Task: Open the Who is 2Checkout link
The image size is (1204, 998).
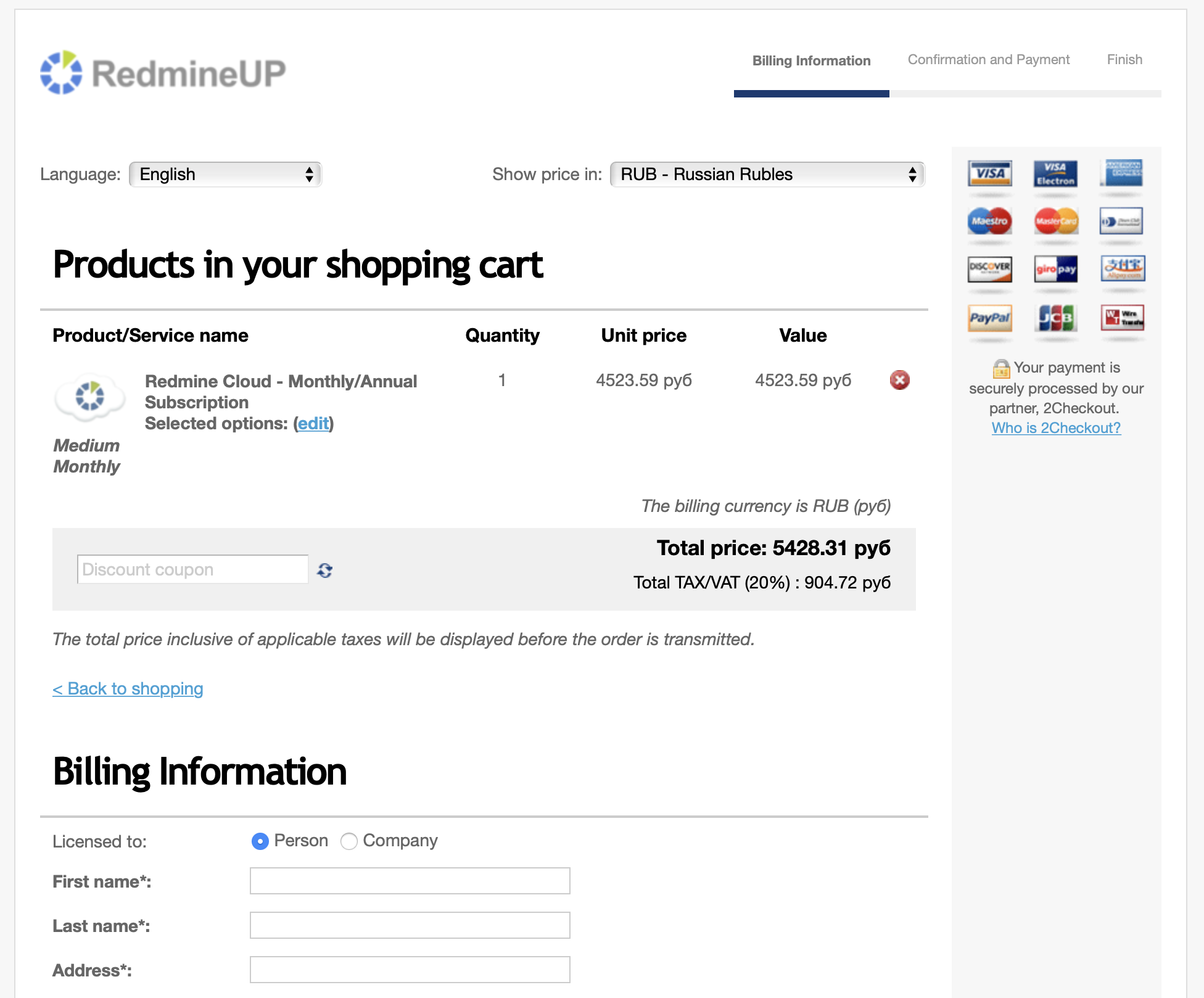Action: [1056, 428]
